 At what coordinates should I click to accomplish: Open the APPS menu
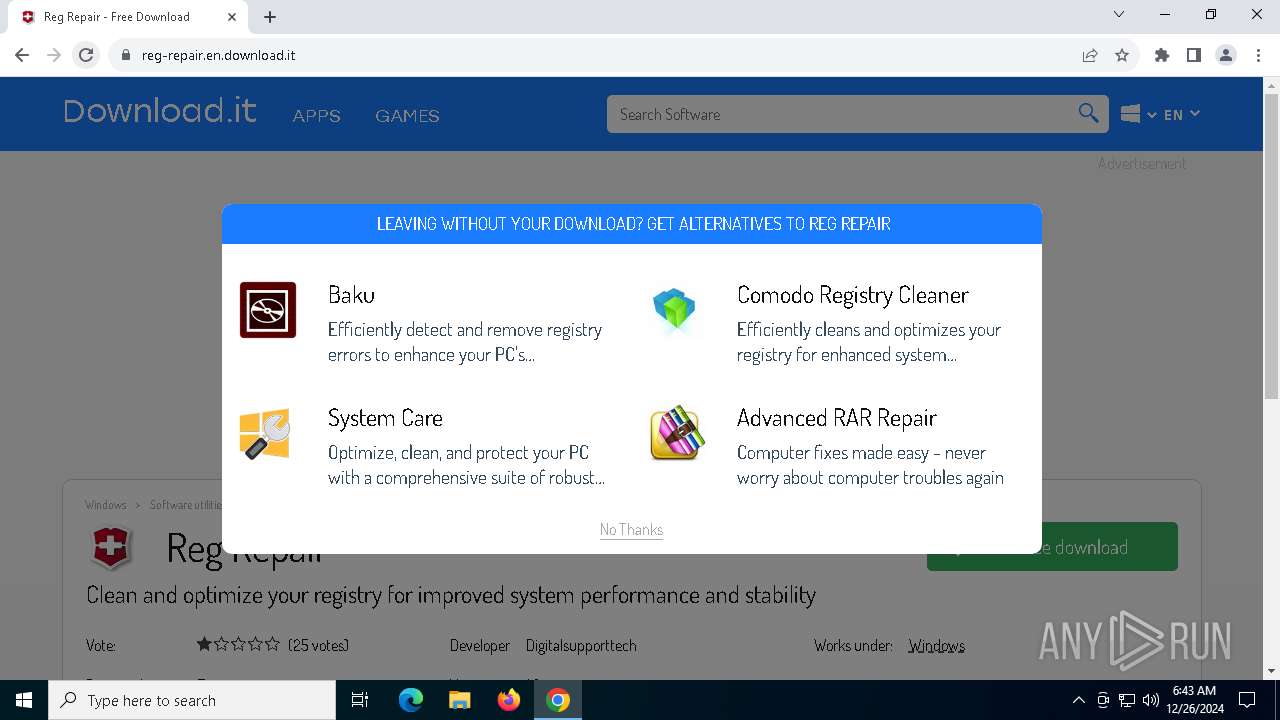click(317, 116)
